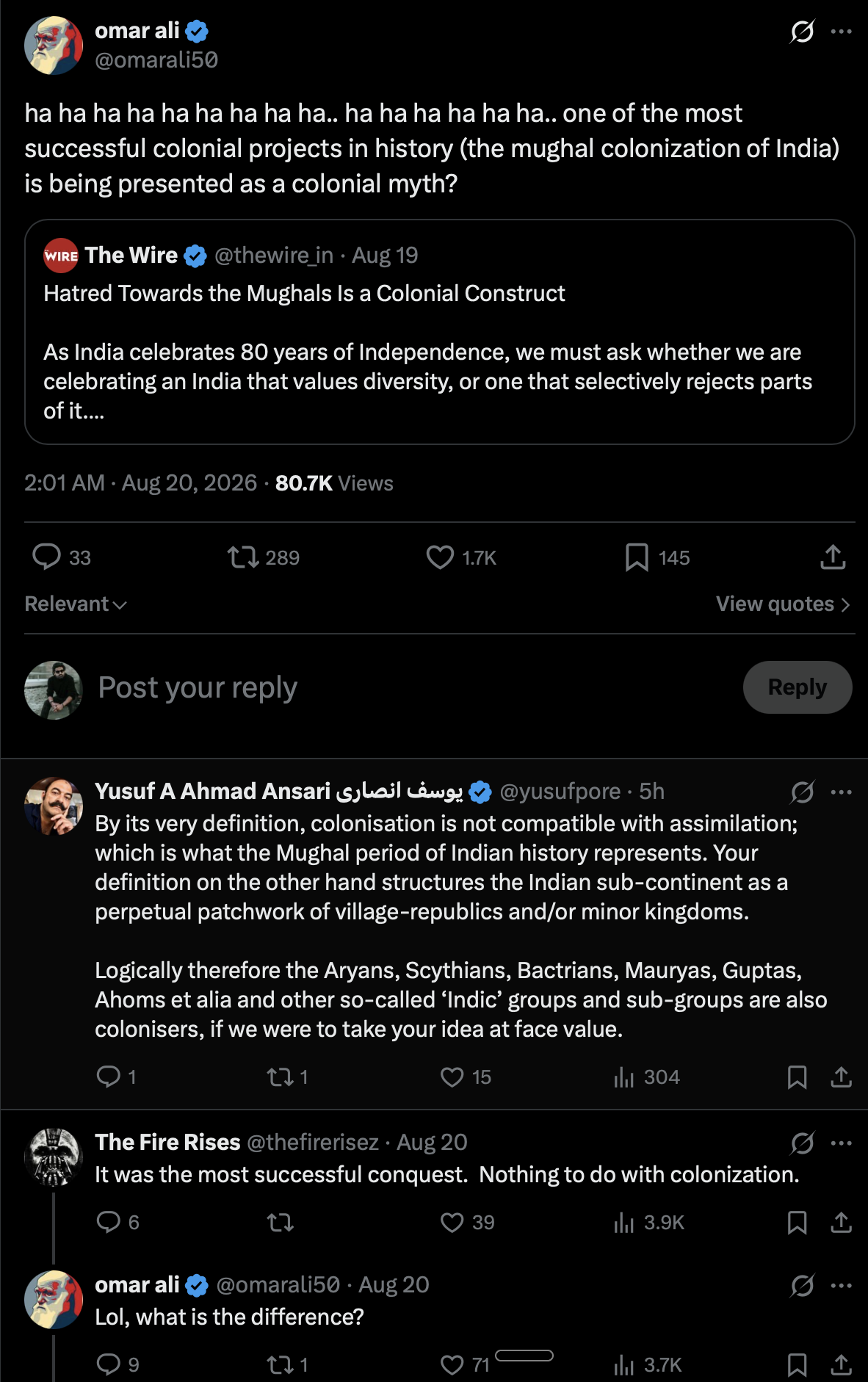
Task: Open View quotes chevron link
Action: pos(783,604)
